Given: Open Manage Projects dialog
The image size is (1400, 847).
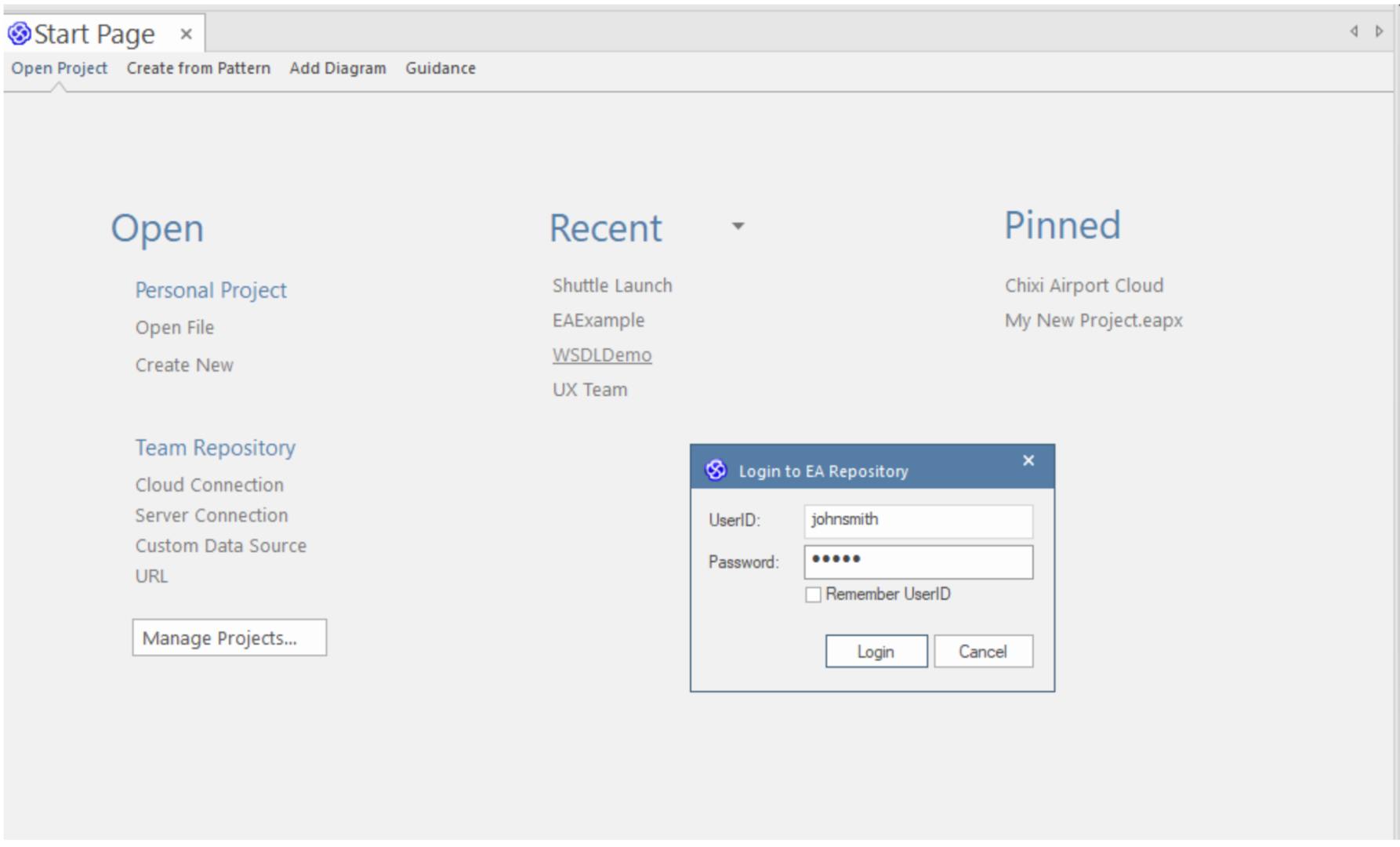Looking at the screenshot, I should (x=229, y=638).
